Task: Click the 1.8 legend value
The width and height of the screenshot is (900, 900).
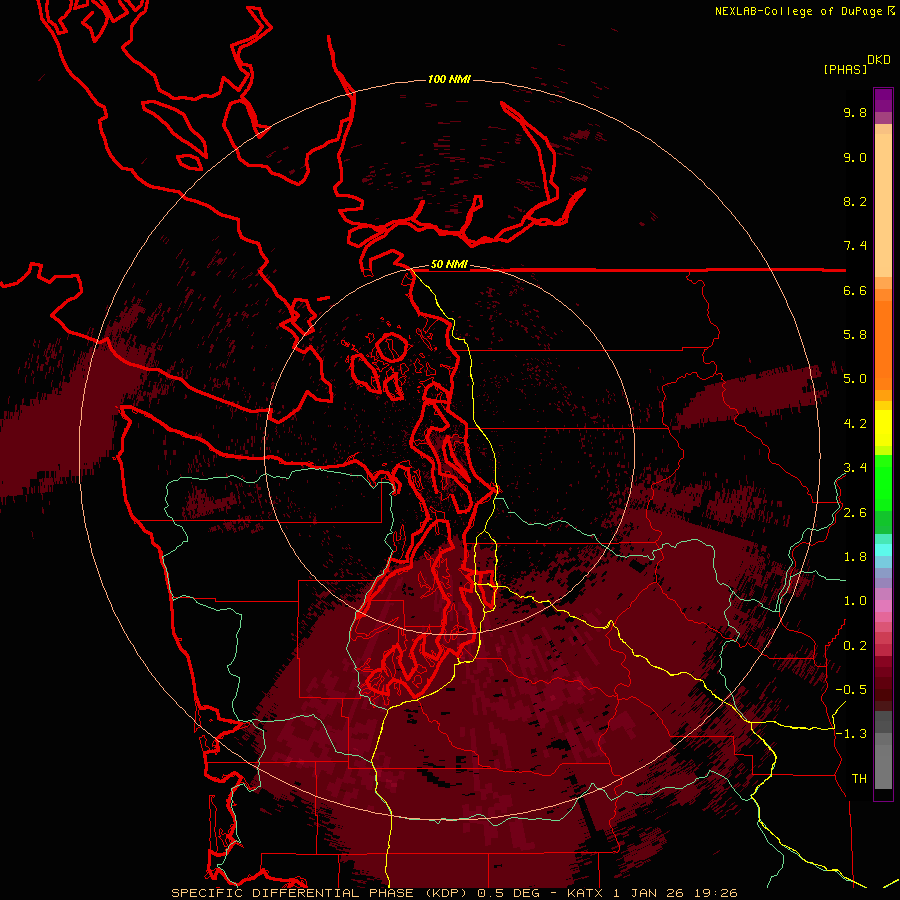Action: [855, 557]
